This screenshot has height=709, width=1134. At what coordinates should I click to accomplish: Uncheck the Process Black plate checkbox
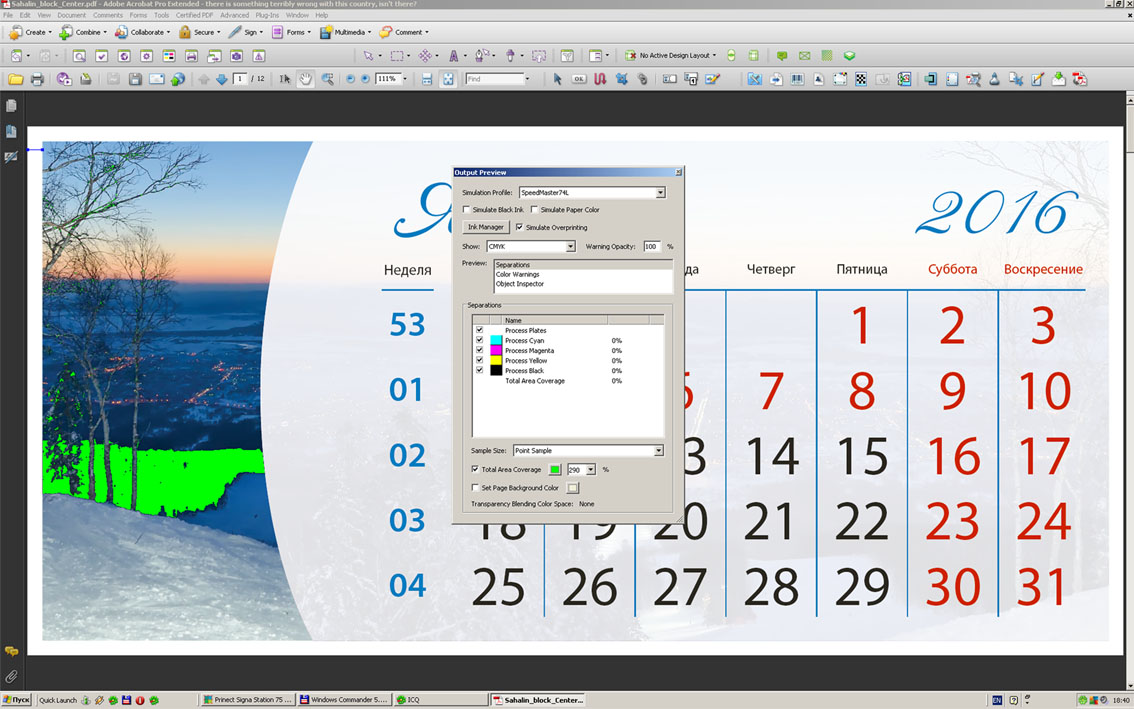click(x=479, y=370)
